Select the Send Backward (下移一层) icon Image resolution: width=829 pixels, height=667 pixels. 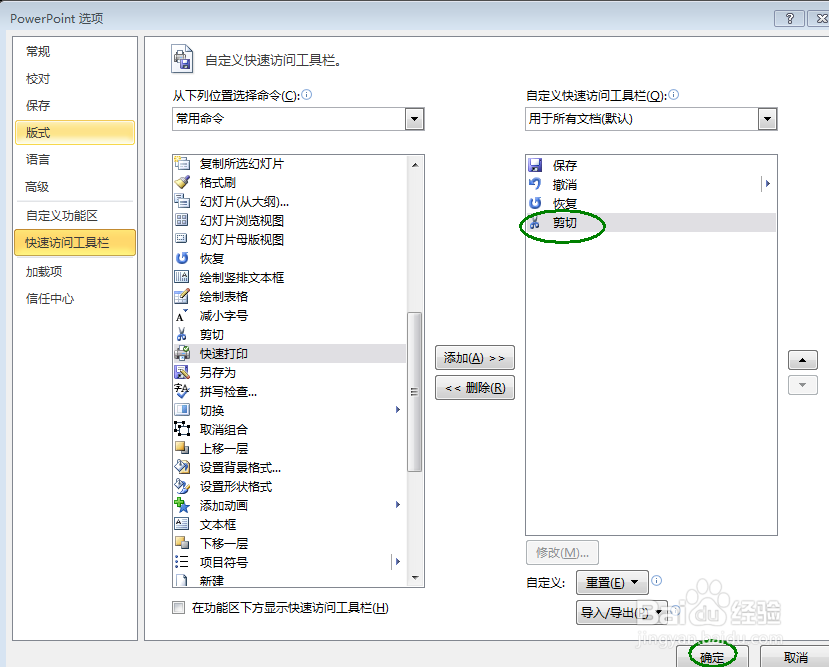(182, 543)
